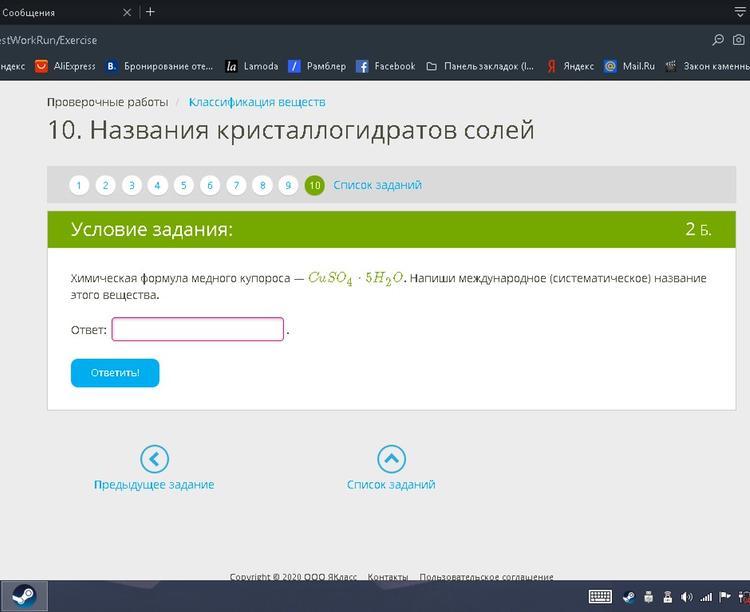This screenshot has width=750, height=612.
Task: Go to task number 8
Action: 262,185
